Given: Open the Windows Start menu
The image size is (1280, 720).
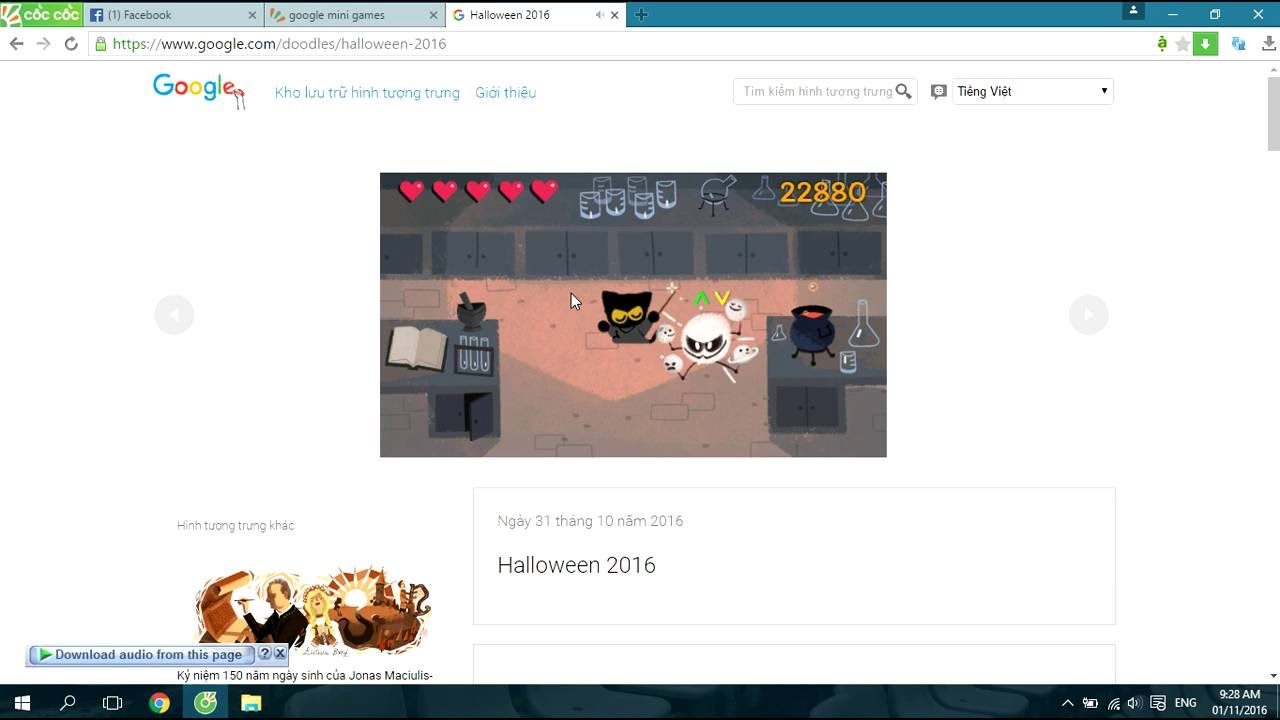Looking at the screenshot, I should pyautogui.click(x=22, y=703).
